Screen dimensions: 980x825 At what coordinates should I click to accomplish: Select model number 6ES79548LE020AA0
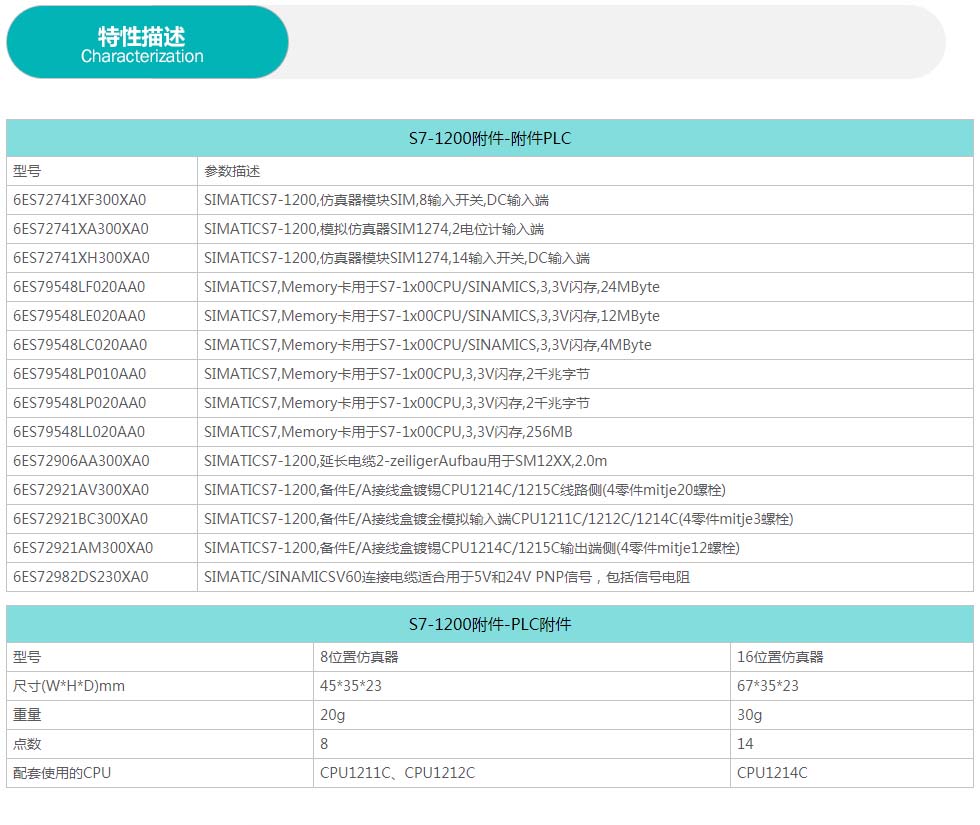point(79,316)
